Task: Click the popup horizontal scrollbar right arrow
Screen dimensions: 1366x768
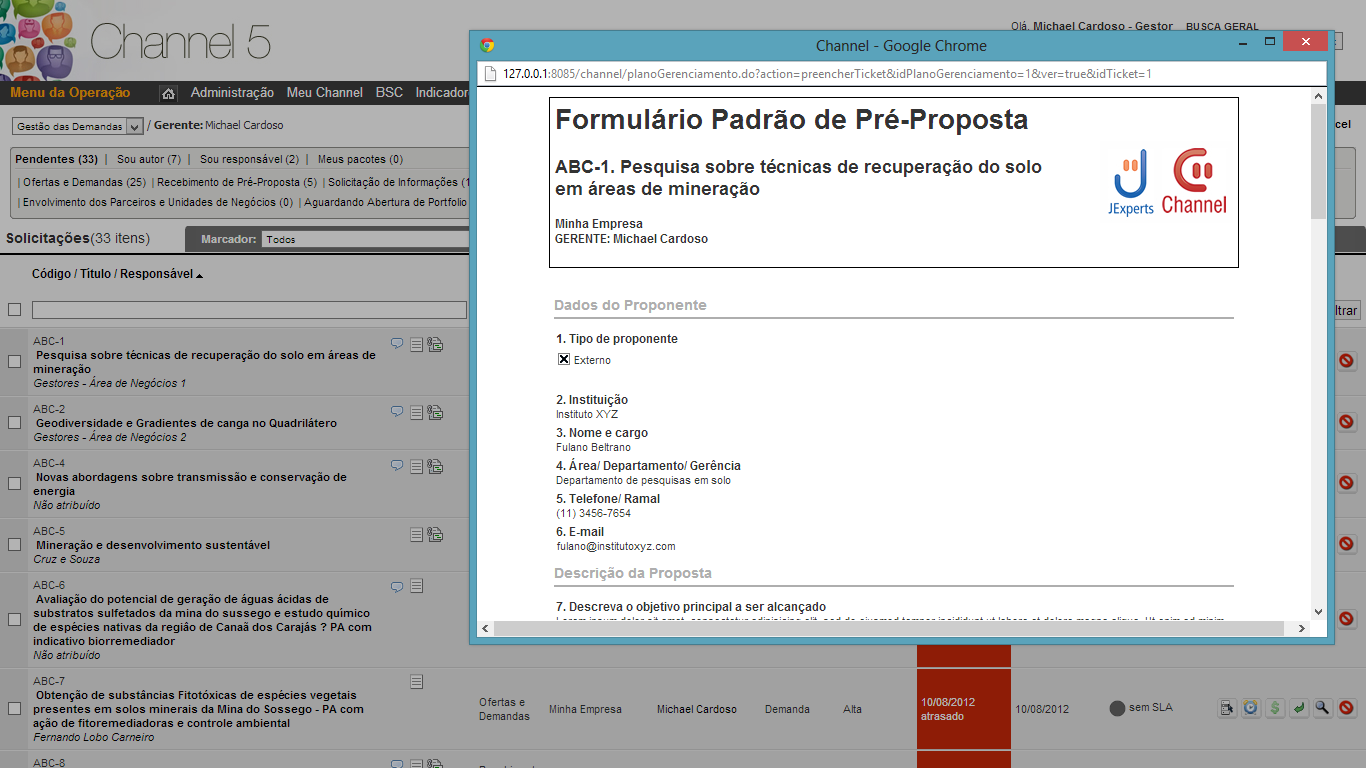Action: click(x=1302, y=628)
